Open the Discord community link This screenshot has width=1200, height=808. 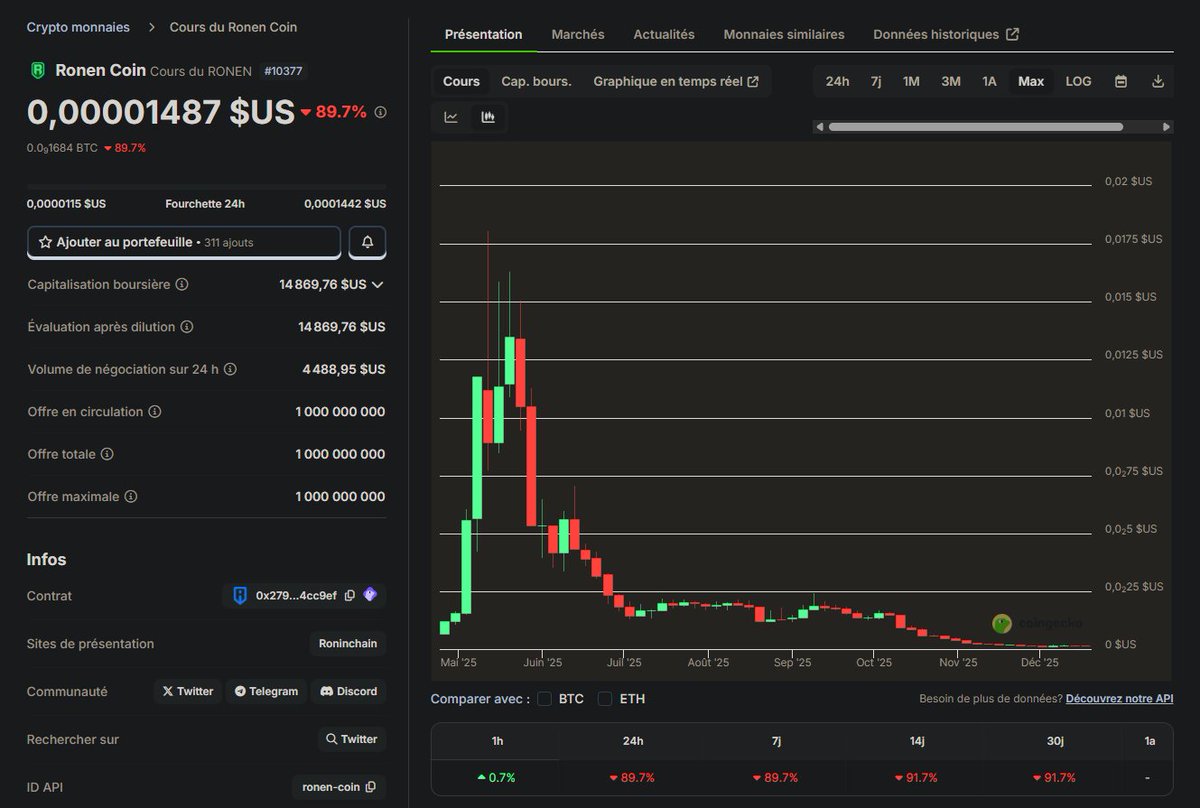[349, 691]
